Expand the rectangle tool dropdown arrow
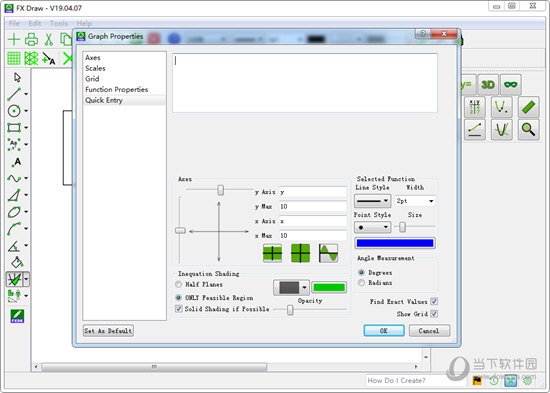 tap(26, 128)
